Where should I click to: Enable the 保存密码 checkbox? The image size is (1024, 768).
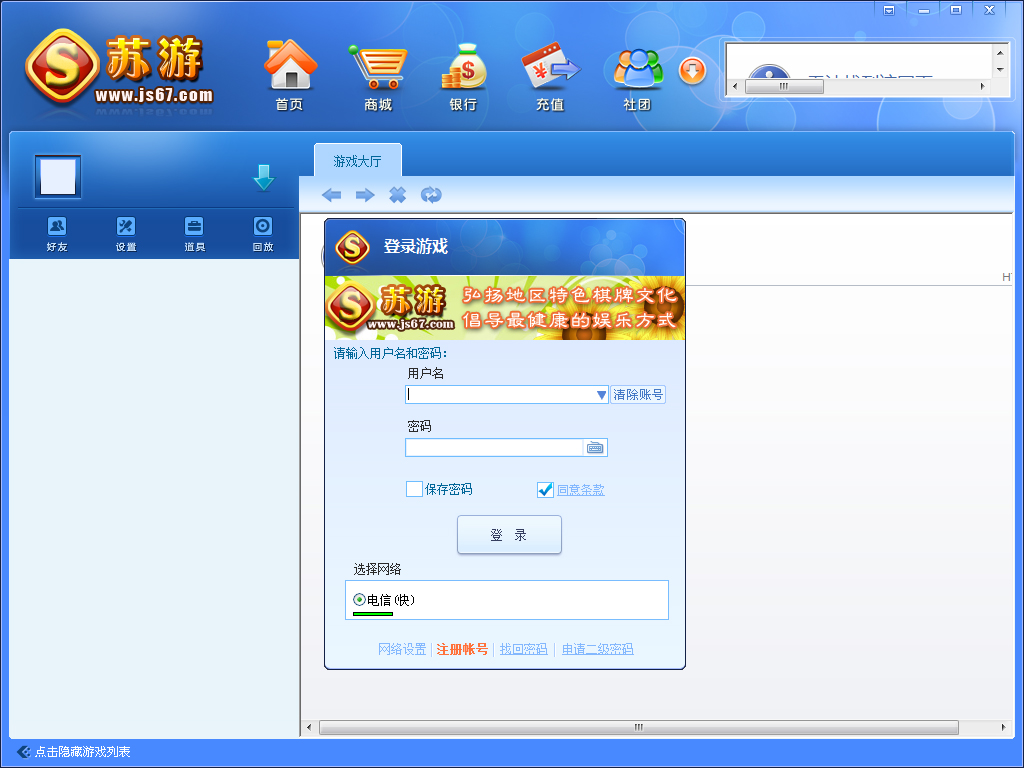(414, 489)
